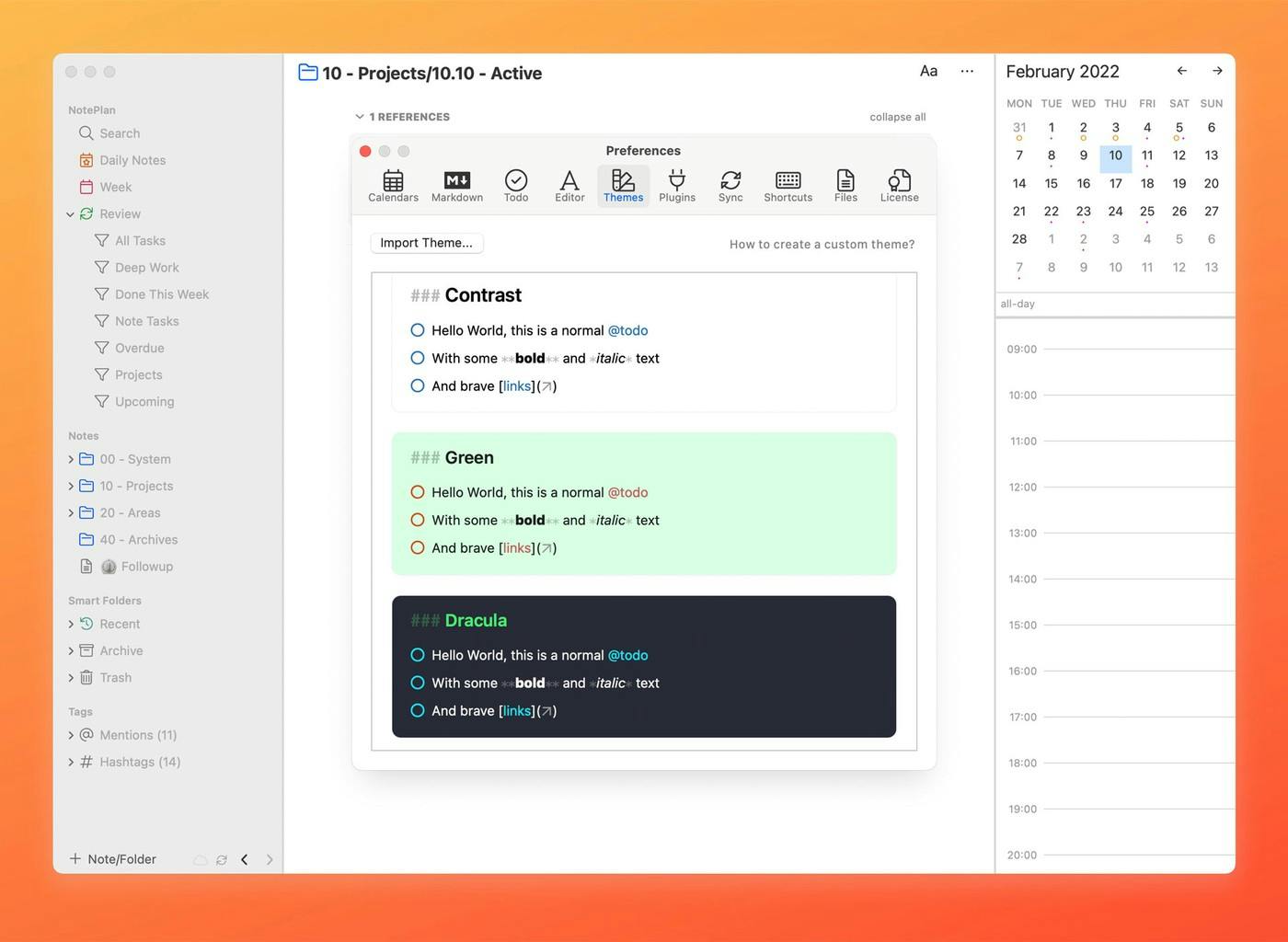Viewport: 1288px width, 942px height.
Task: Click the sync arrows icon in sidebar footer
Action: 222,860
